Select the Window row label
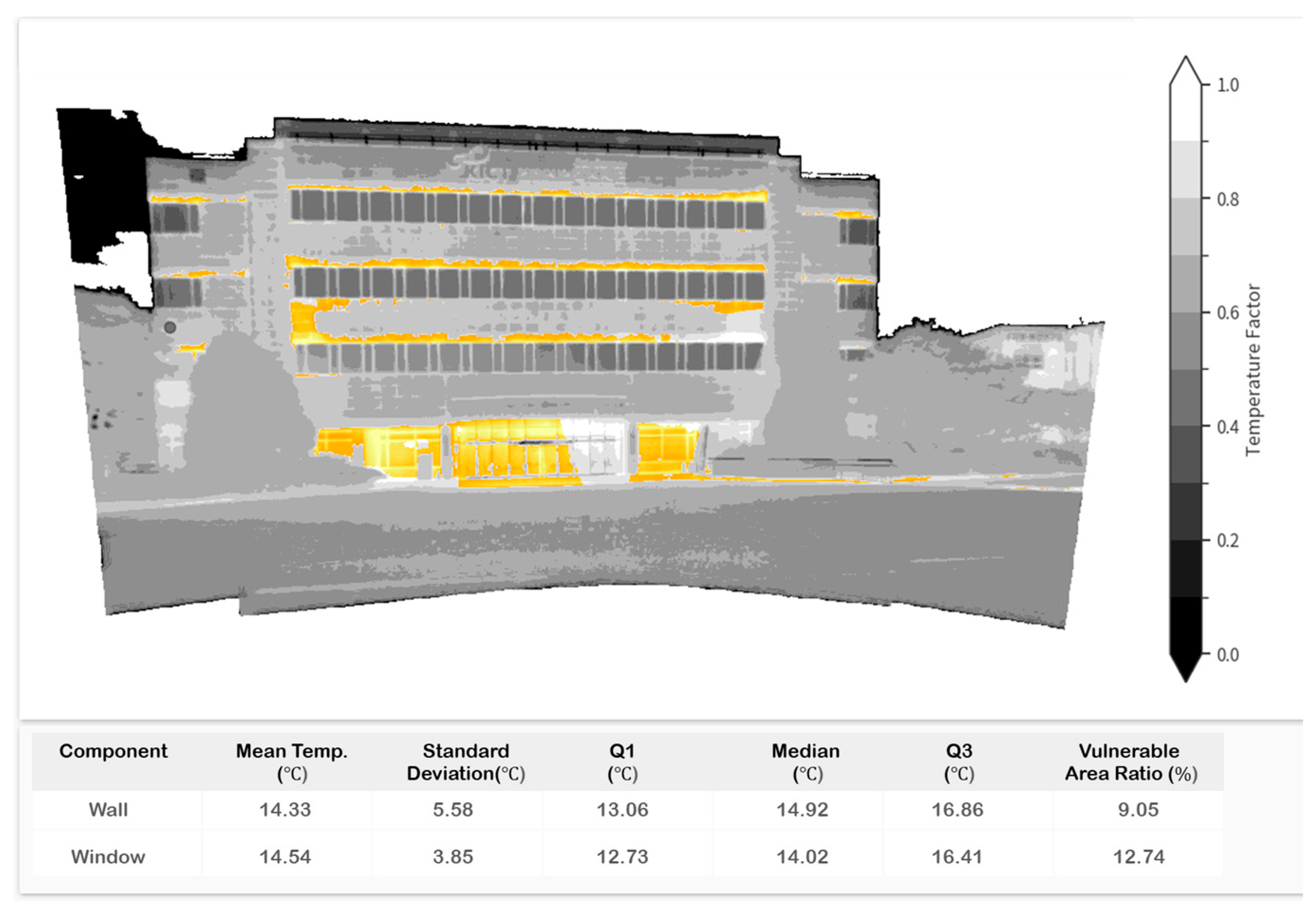1316x913 pixels. coord(108,857)
